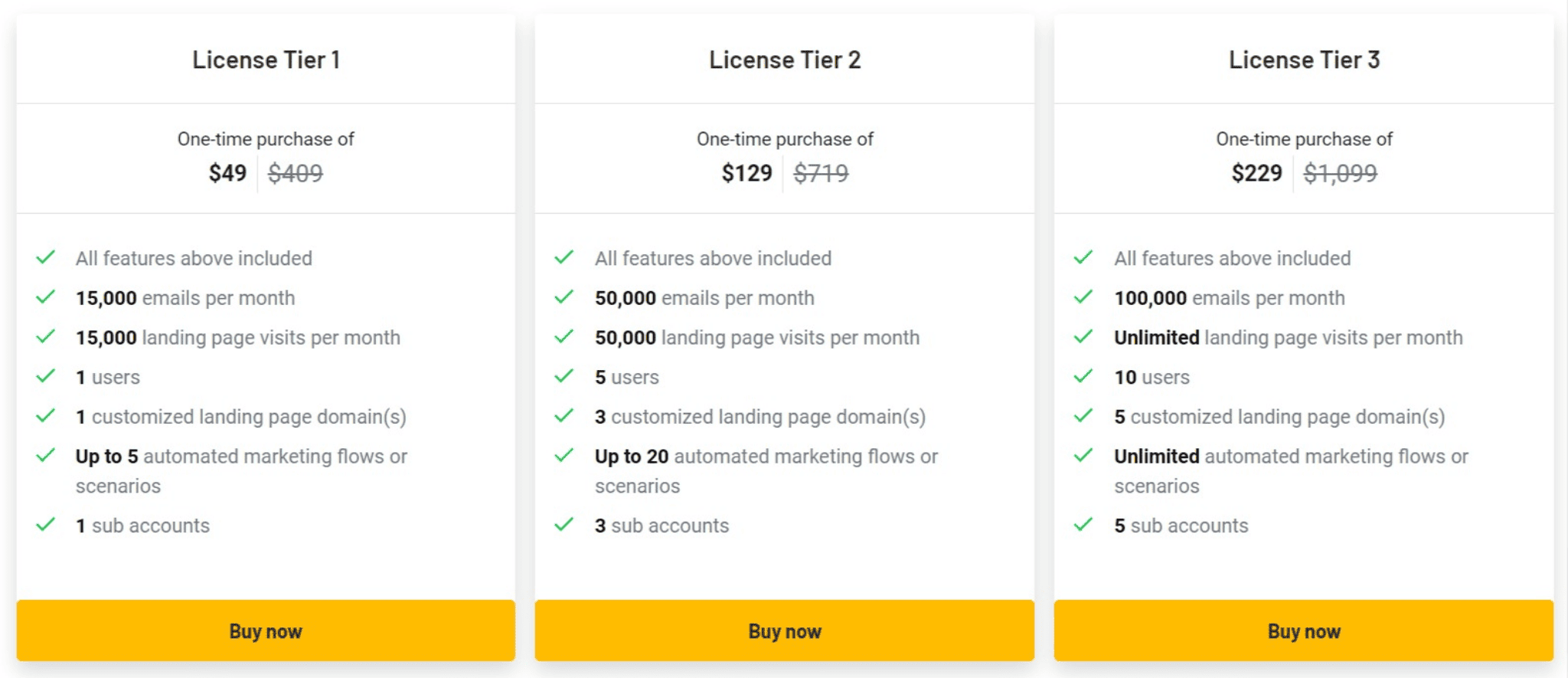Click the License Tier 1 heading
Screen dimensions: 1568x678
(x=266, y=60)
